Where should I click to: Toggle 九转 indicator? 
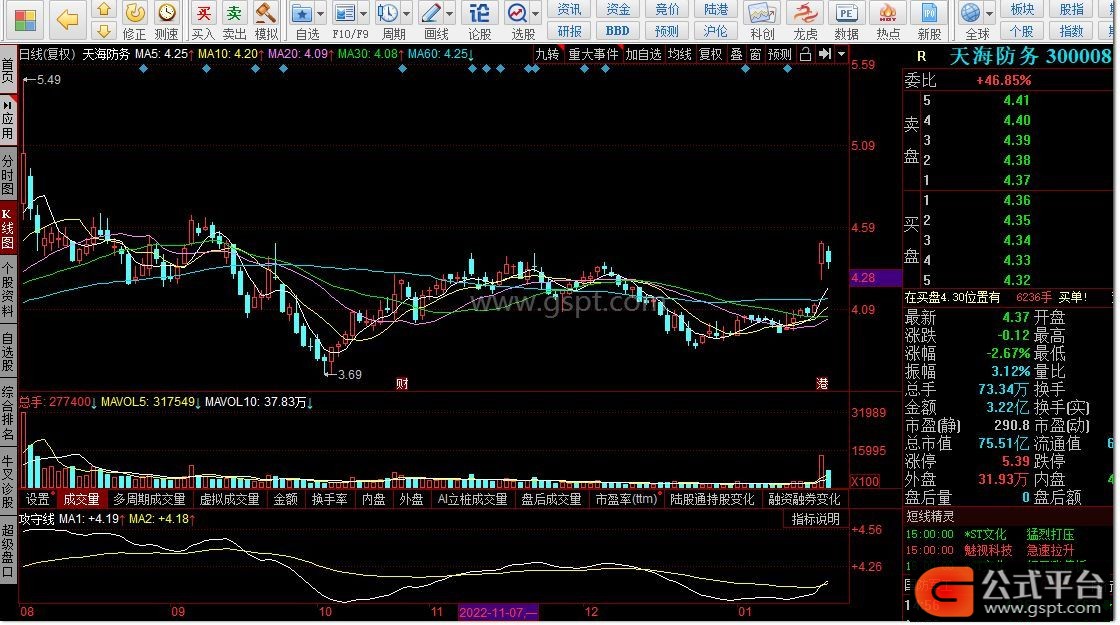(x=547, y=54)
